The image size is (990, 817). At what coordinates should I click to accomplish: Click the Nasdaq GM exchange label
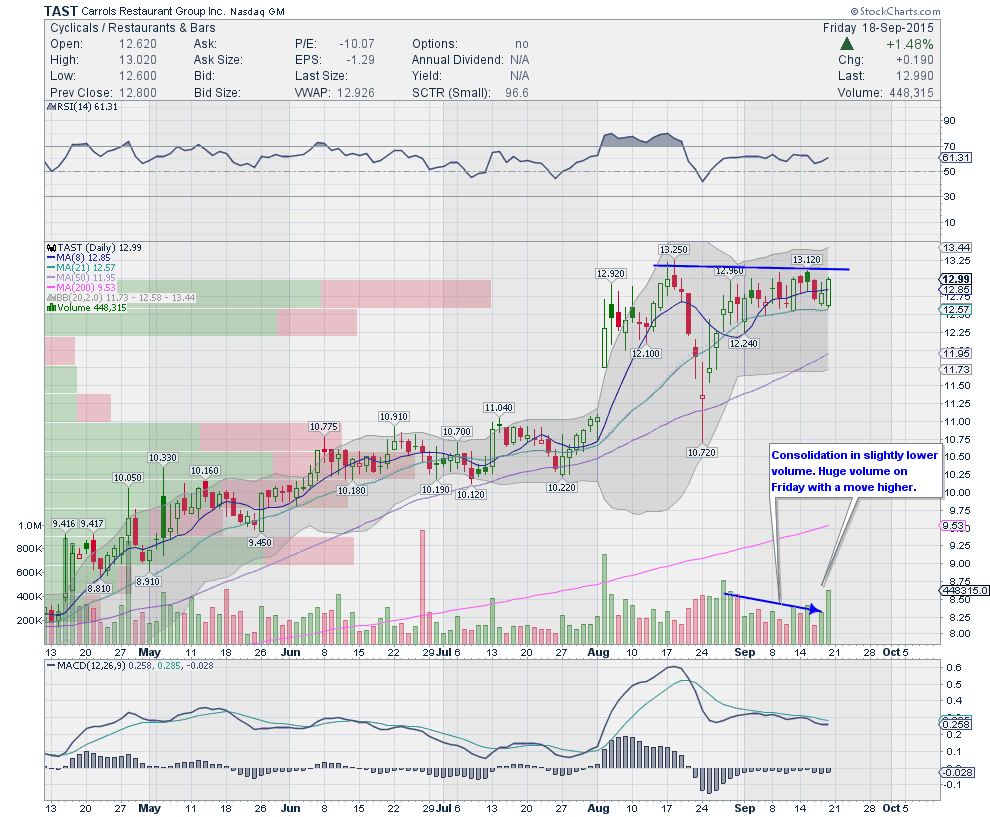coord(257,12)
